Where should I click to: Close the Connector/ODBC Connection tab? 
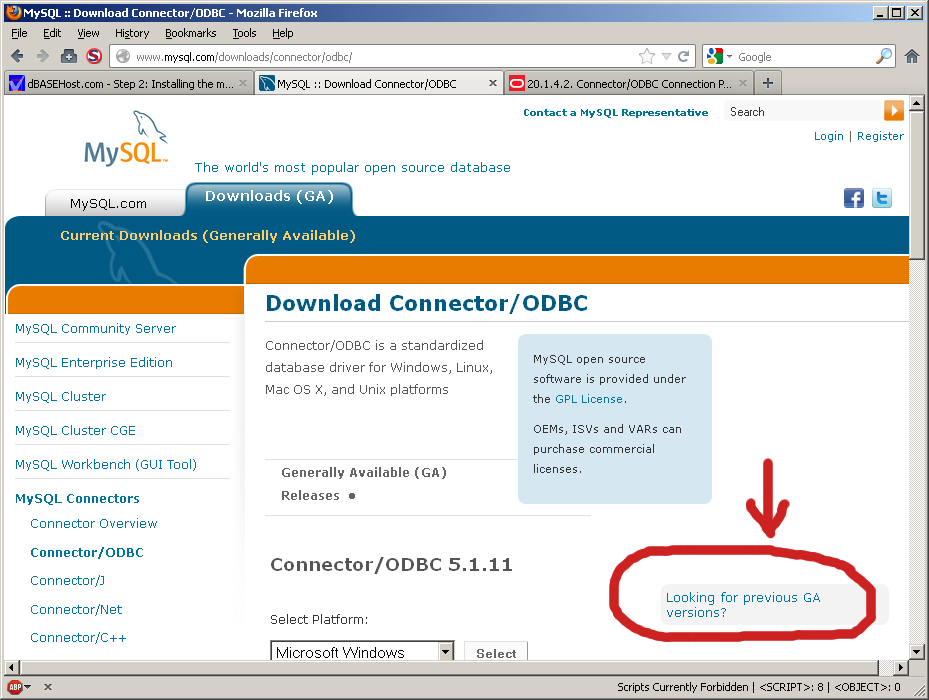tap(742, 83)
